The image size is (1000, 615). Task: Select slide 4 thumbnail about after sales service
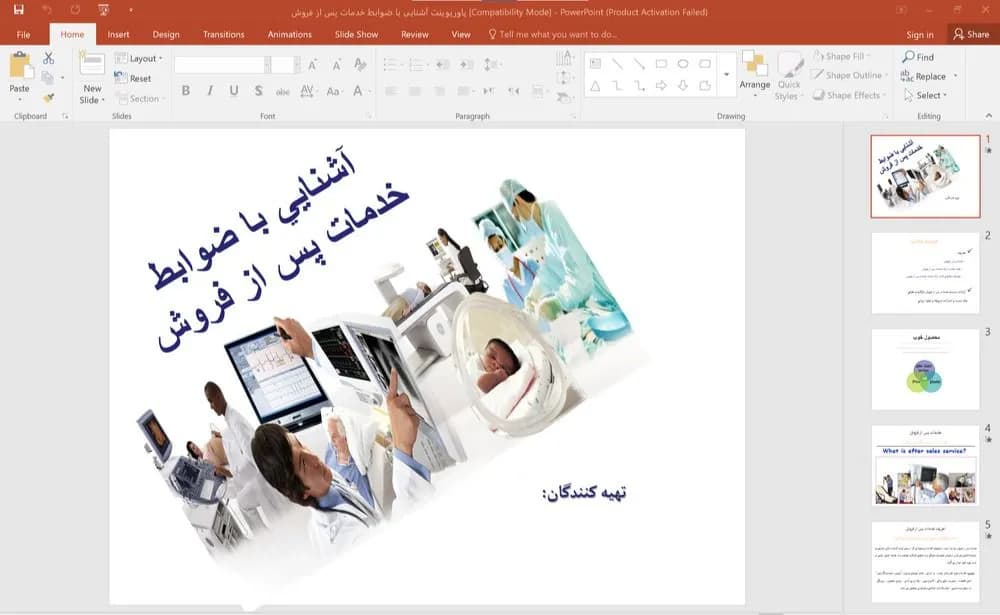pyautogui.click(x=925, y=466)
